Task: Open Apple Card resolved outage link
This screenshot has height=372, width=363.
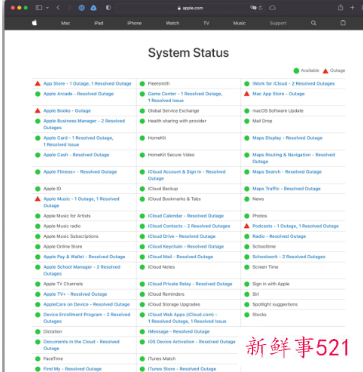Action: pyautogui.click(x=78, y=141)
